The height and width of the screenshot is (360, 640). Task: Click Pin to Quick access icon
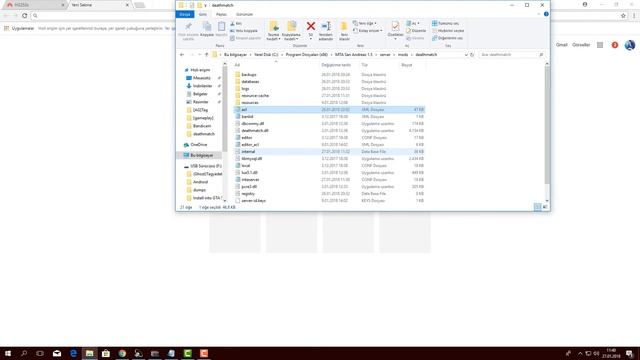click(x=188, y=31)
